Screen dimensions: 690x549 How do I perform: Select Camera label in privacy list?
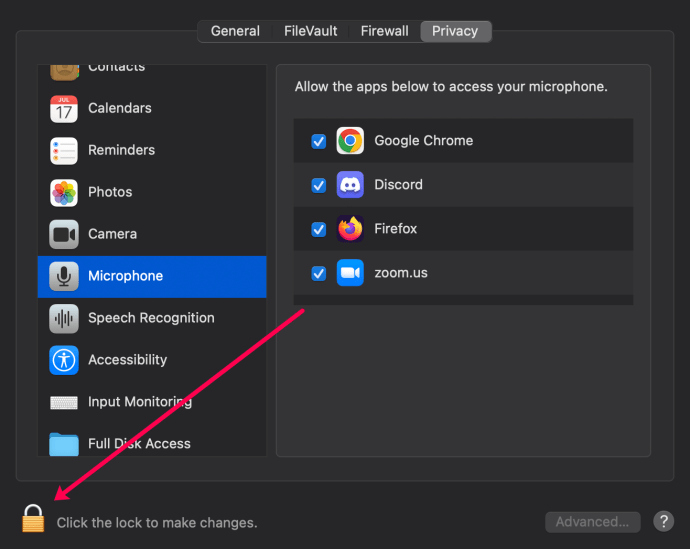coord(113,234)
